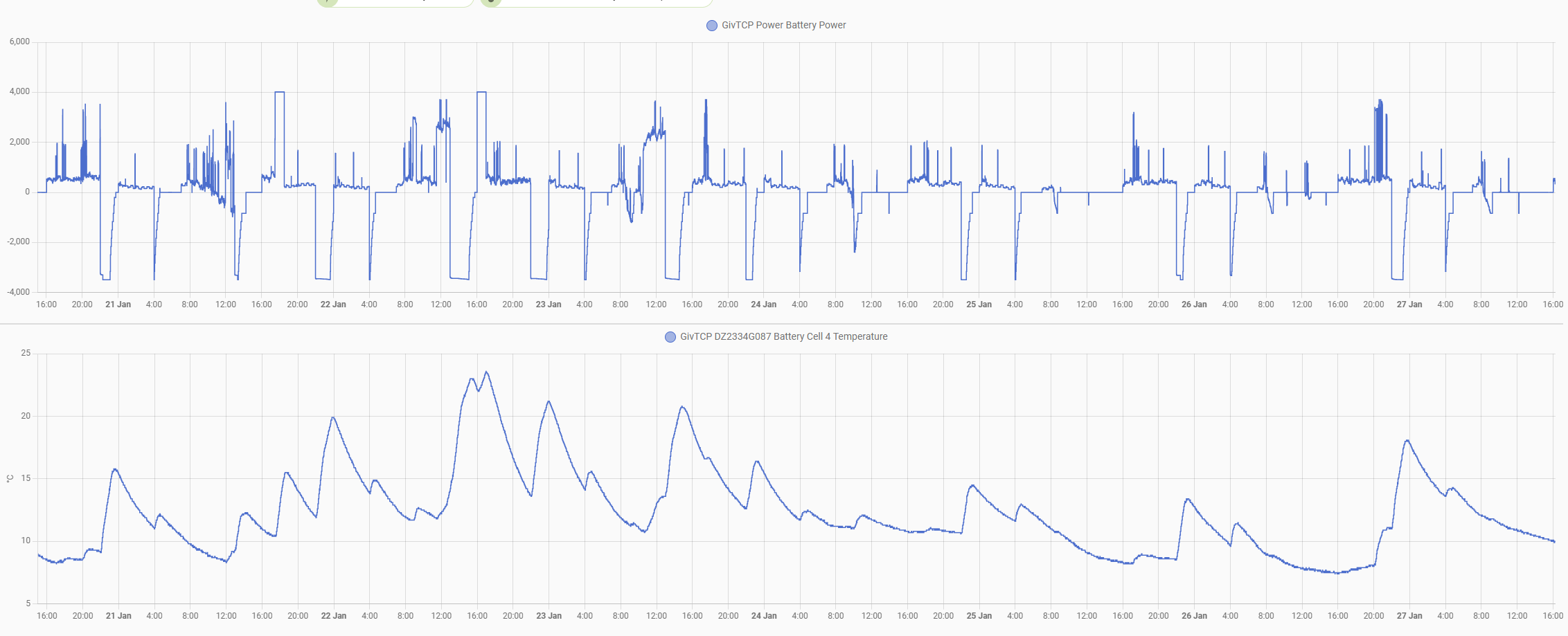Click the °C unit label on temperature axis

tap(10, 478)
